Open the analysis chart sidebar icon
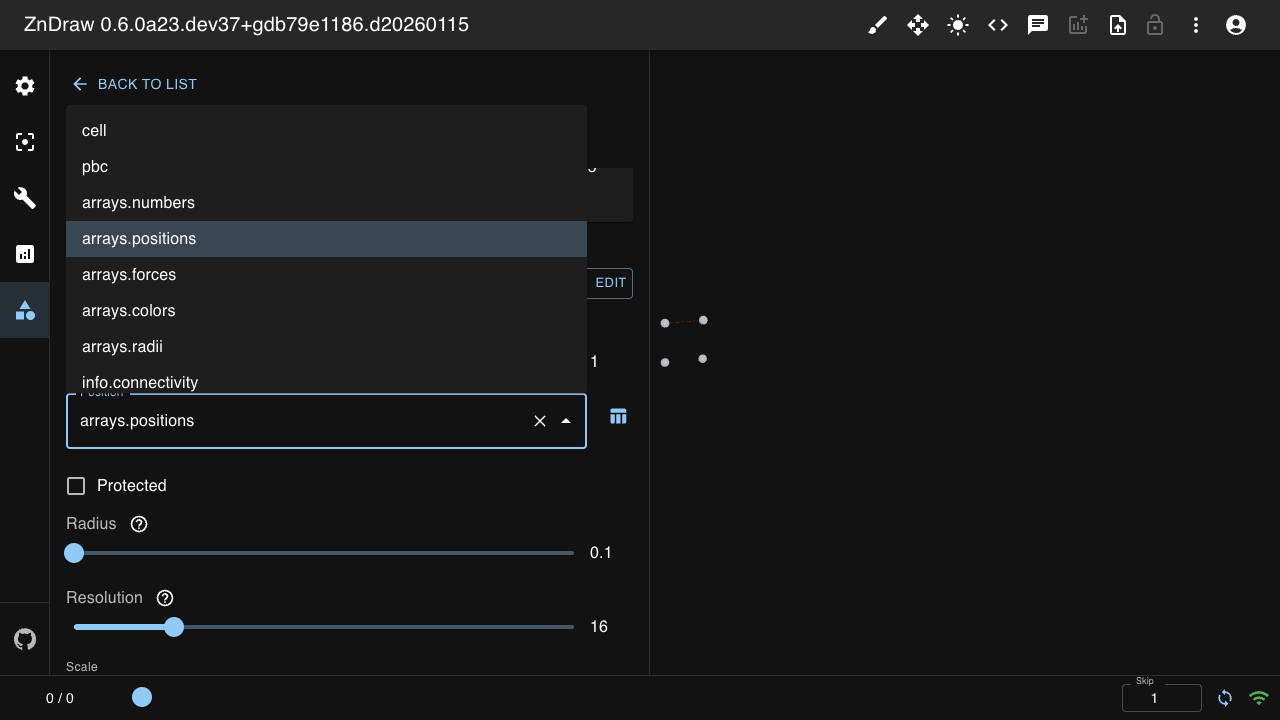This screenshot has width=1280, height=720. point(25,254)
